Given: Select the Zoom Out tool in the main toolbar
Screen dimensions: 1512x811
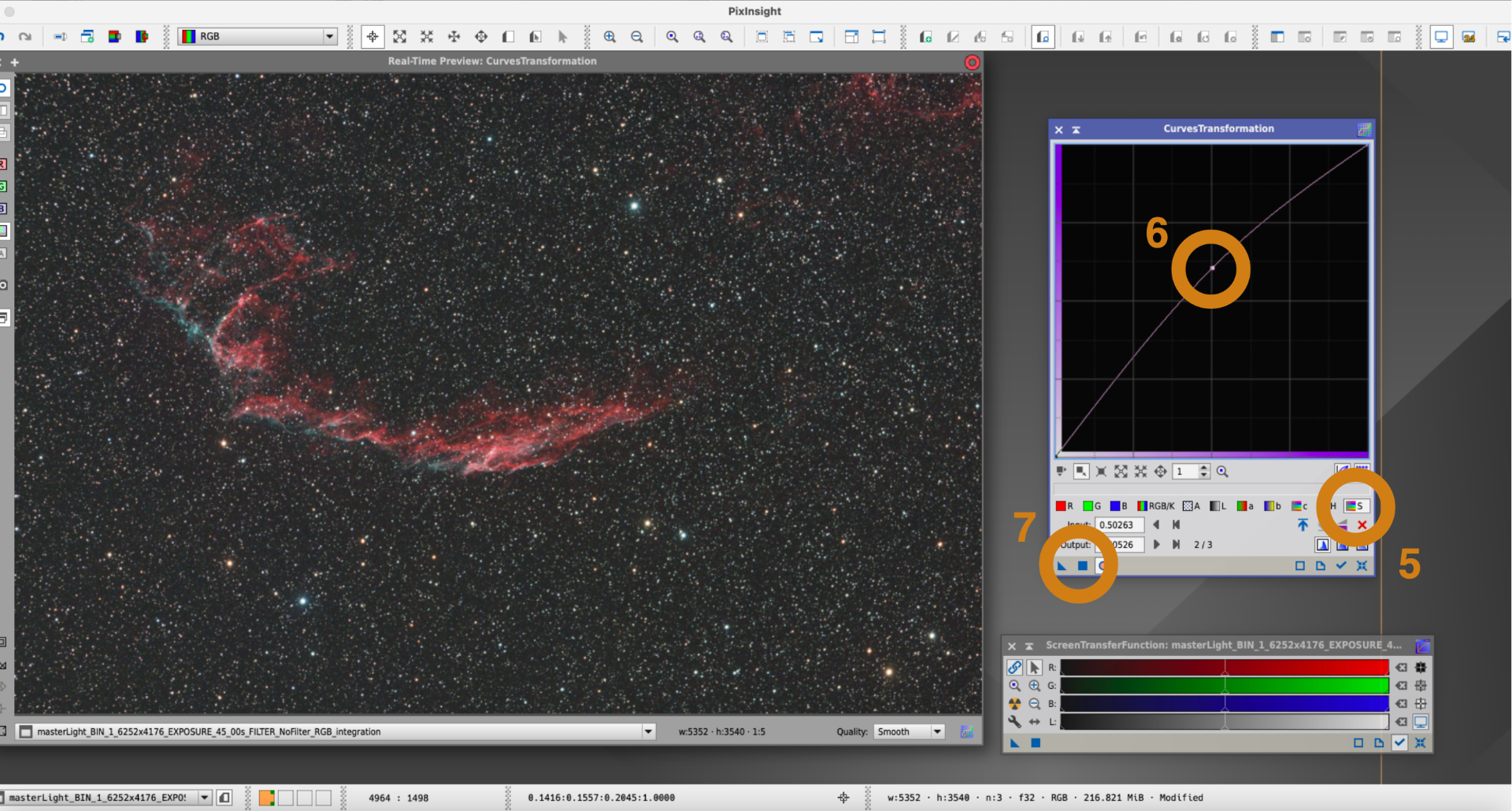Looking at the screenshot, I should (637, 36).
